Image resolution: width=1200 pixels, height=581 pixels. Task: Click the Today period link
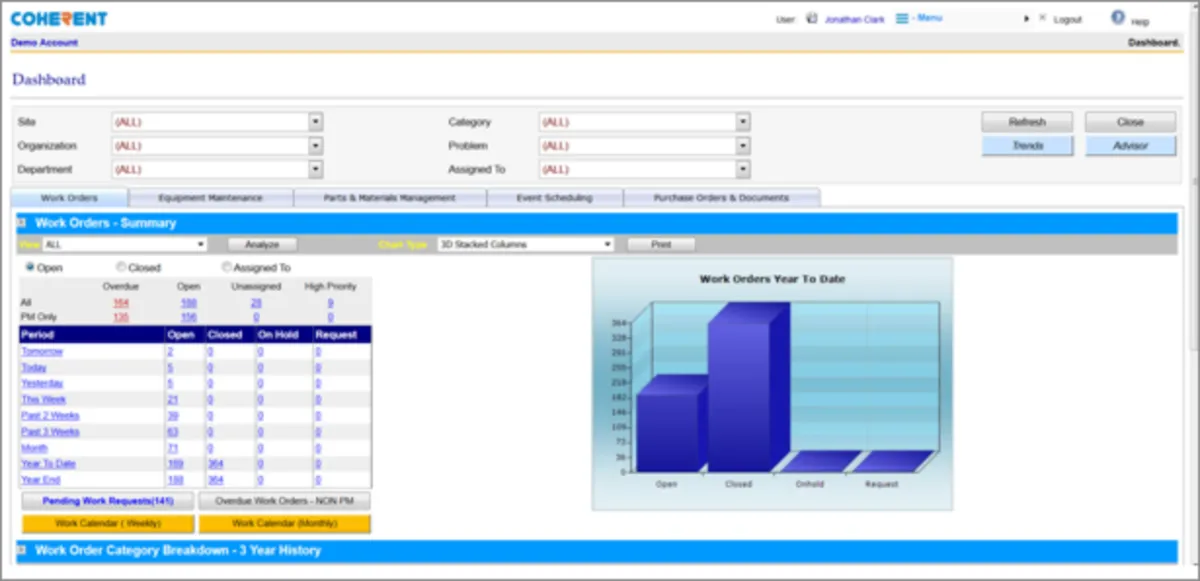coord(33,368)
